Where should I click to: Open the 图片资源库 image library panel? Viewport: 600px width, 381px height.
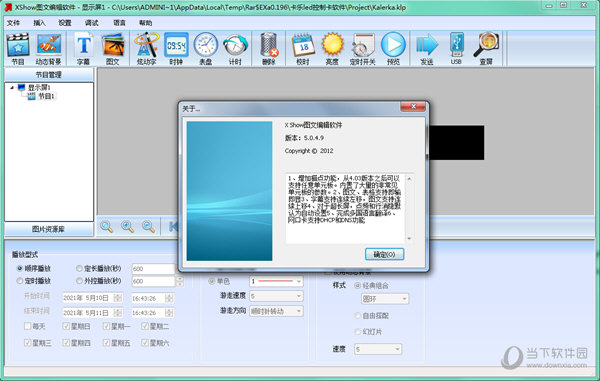pos(49,229)
